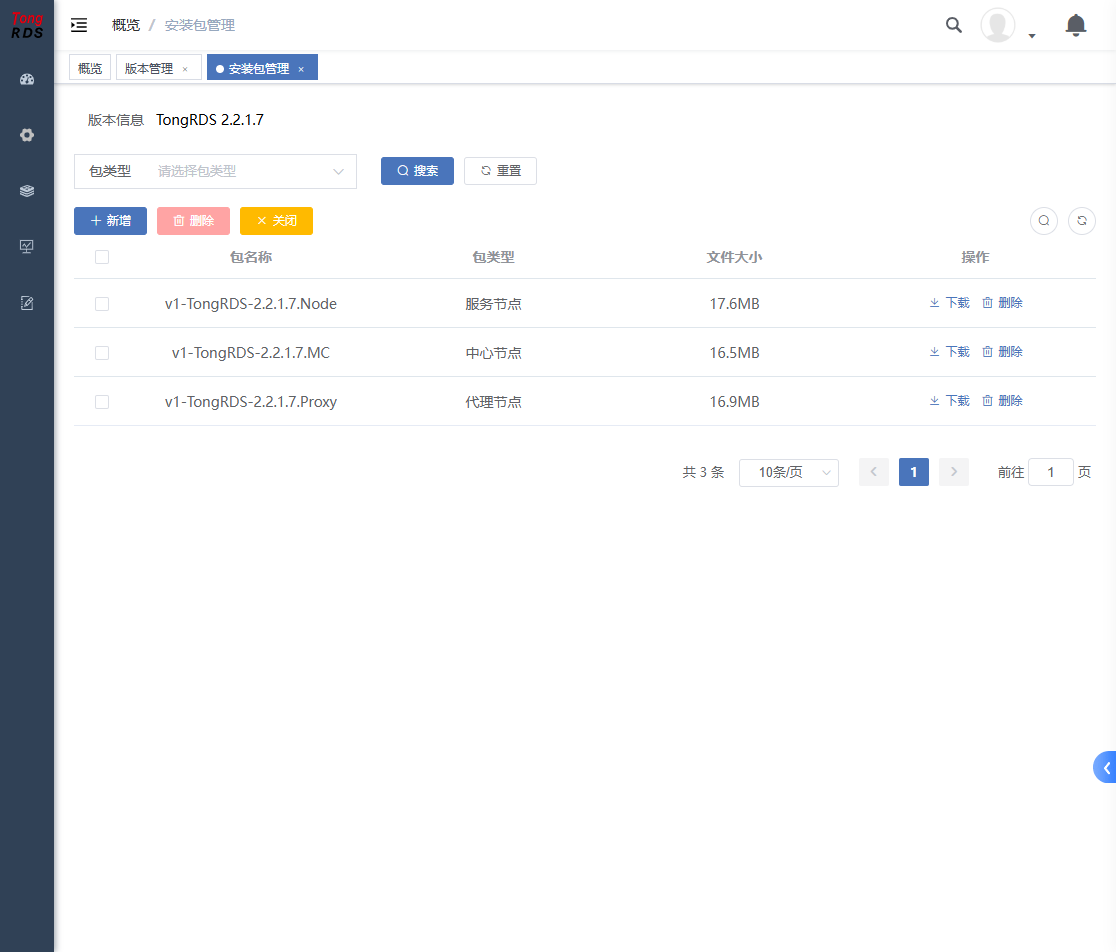
Task: Expand the user menu caret
Action: click(1032, 36)
